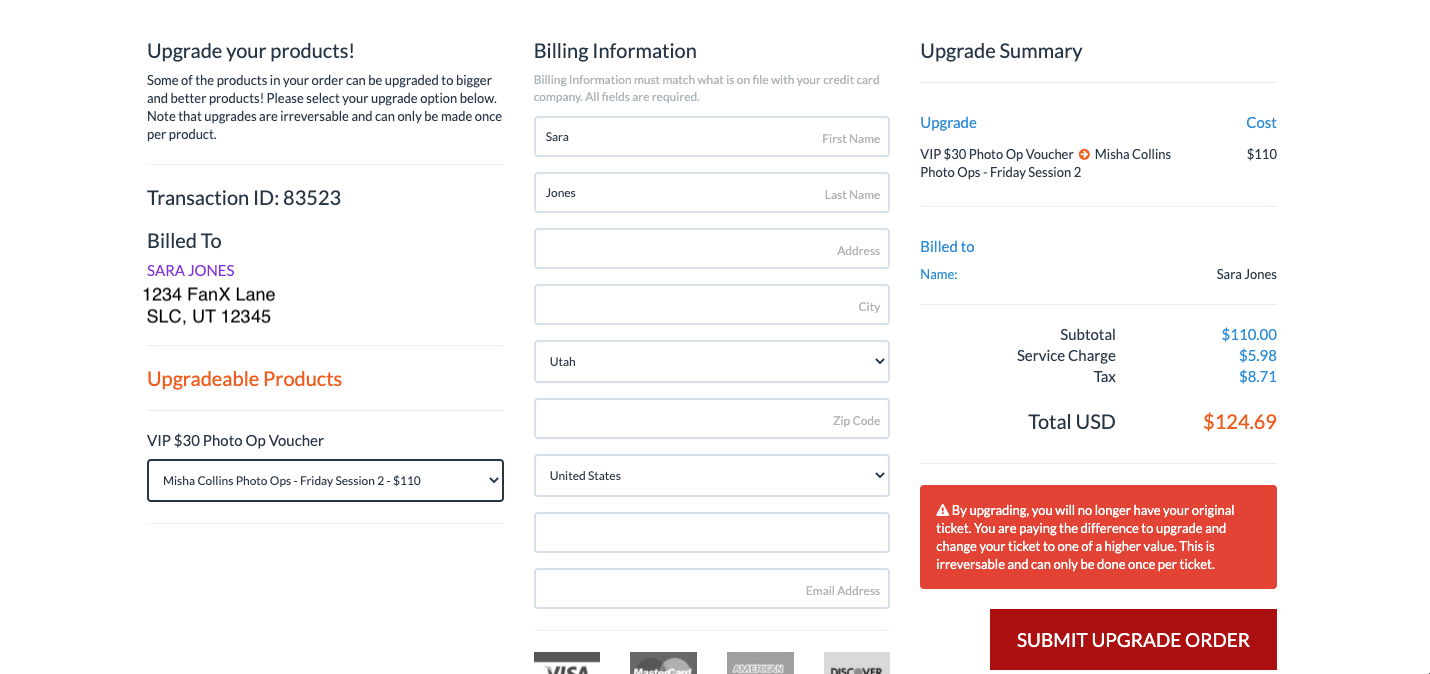Image resolution: width=1430 pixels, height=674 pixels.
Task: Click the Discover card icon
Action: point(856,663)
